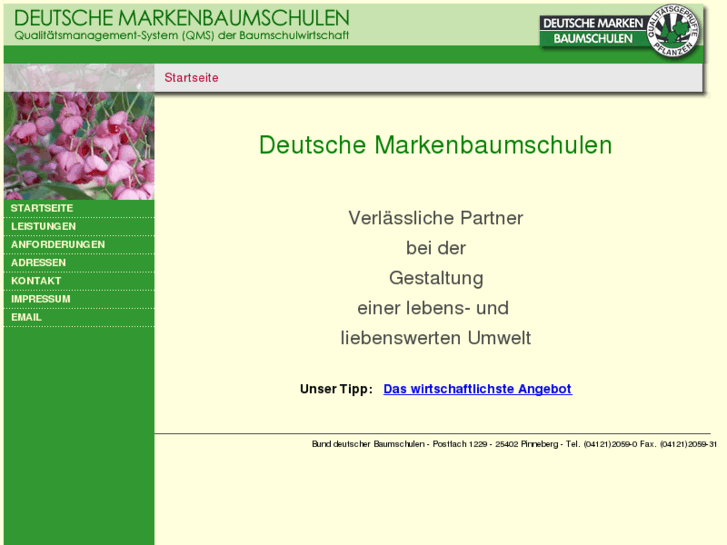727x545 pixels.
Task: Click the 'Verlässliche Partner' text line
Action: 436,218
